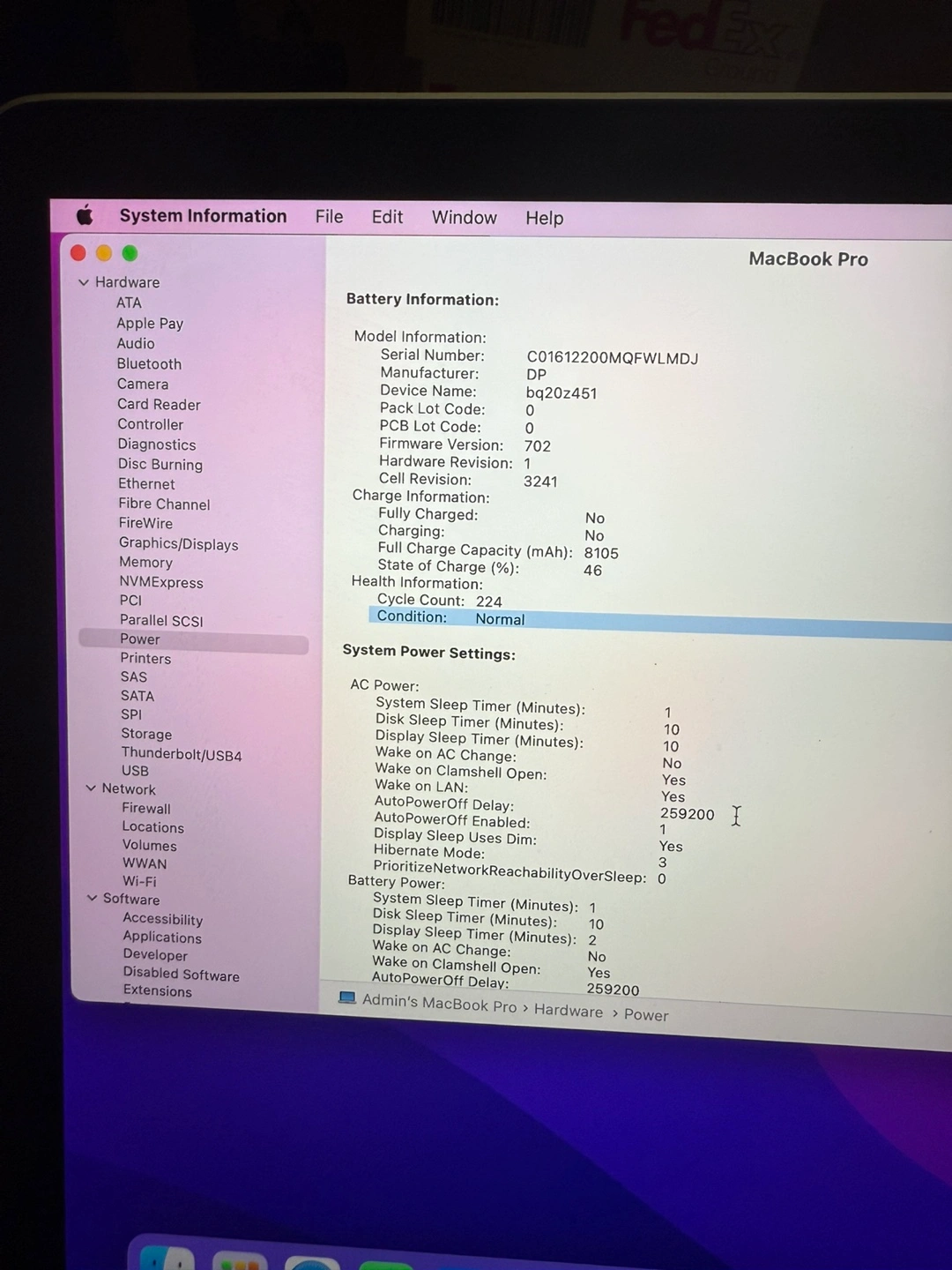Collapse the Hardware section chevron
The image size is (952, 1270).
[x=84, y=282]
